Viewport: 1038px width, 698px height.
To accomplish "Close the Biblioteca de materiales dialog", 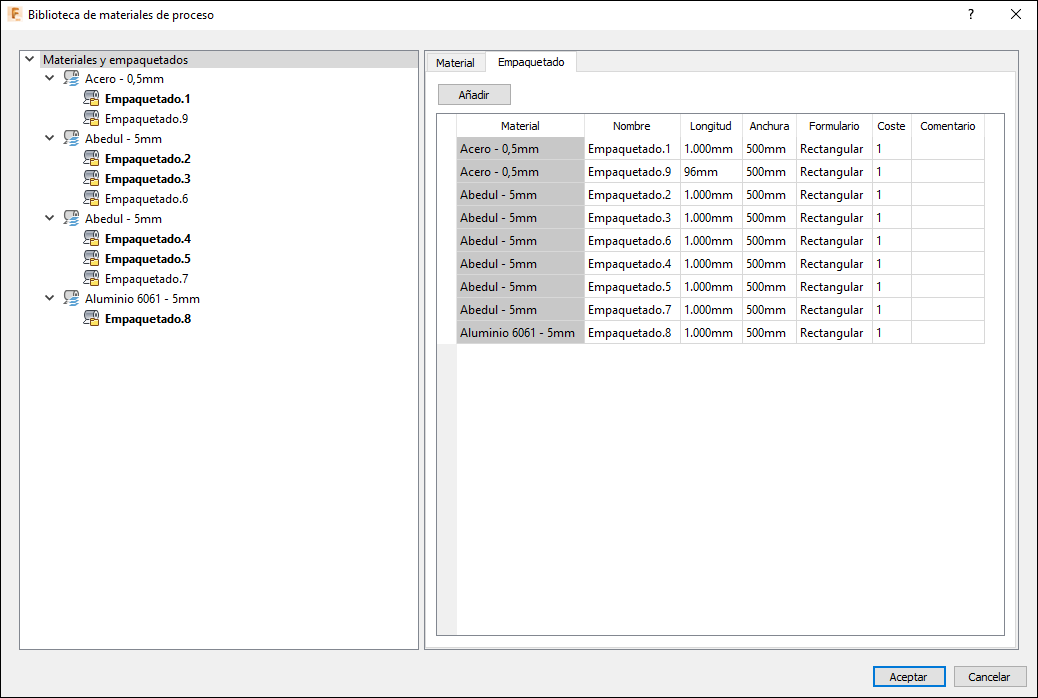I will [x=1015, y=15].
